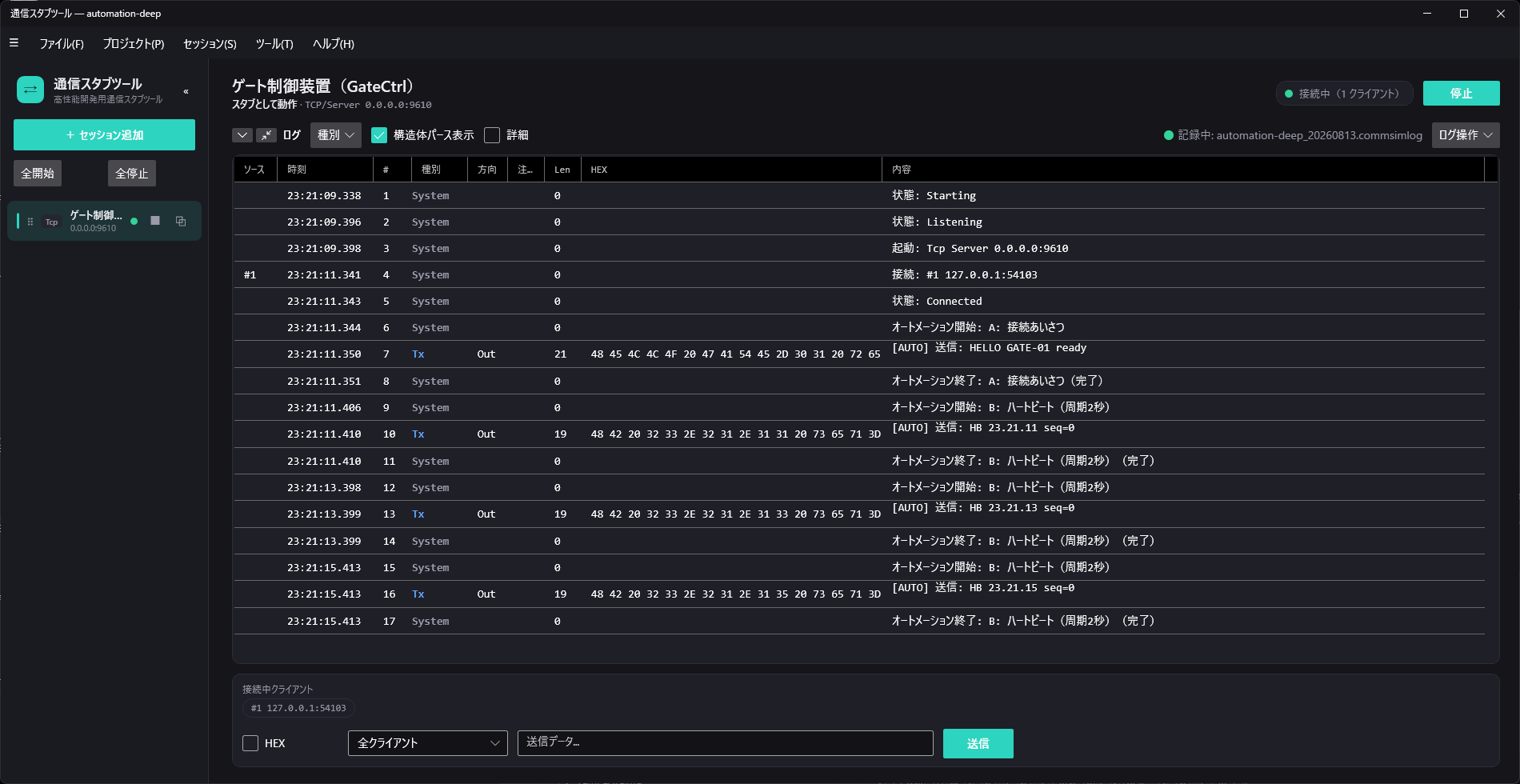This screenshot has height=784, width=1520.
Task: Click the 全開始 button
Action: (x=38, y=173)
